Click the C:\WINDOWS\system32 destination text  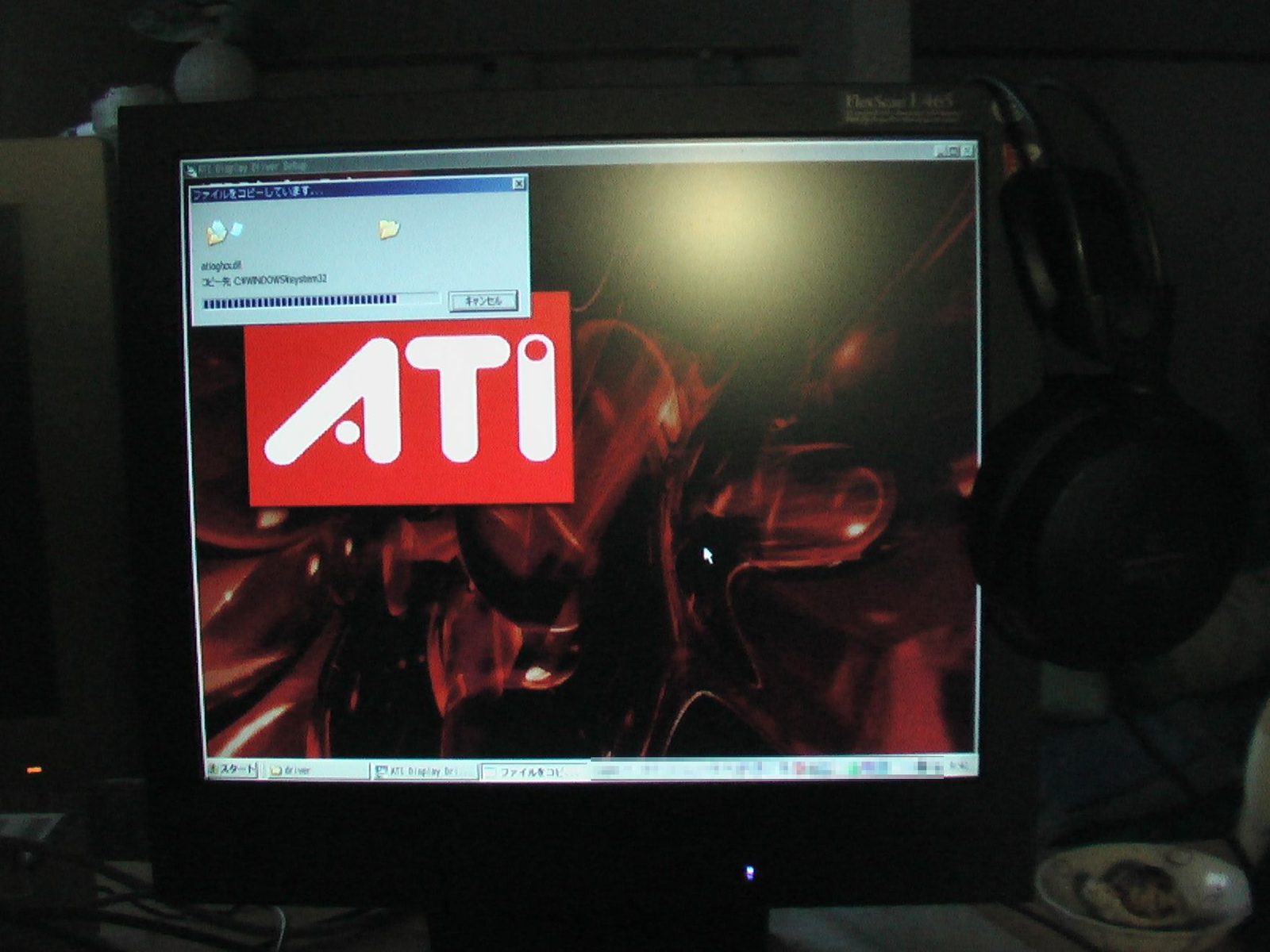280,279
